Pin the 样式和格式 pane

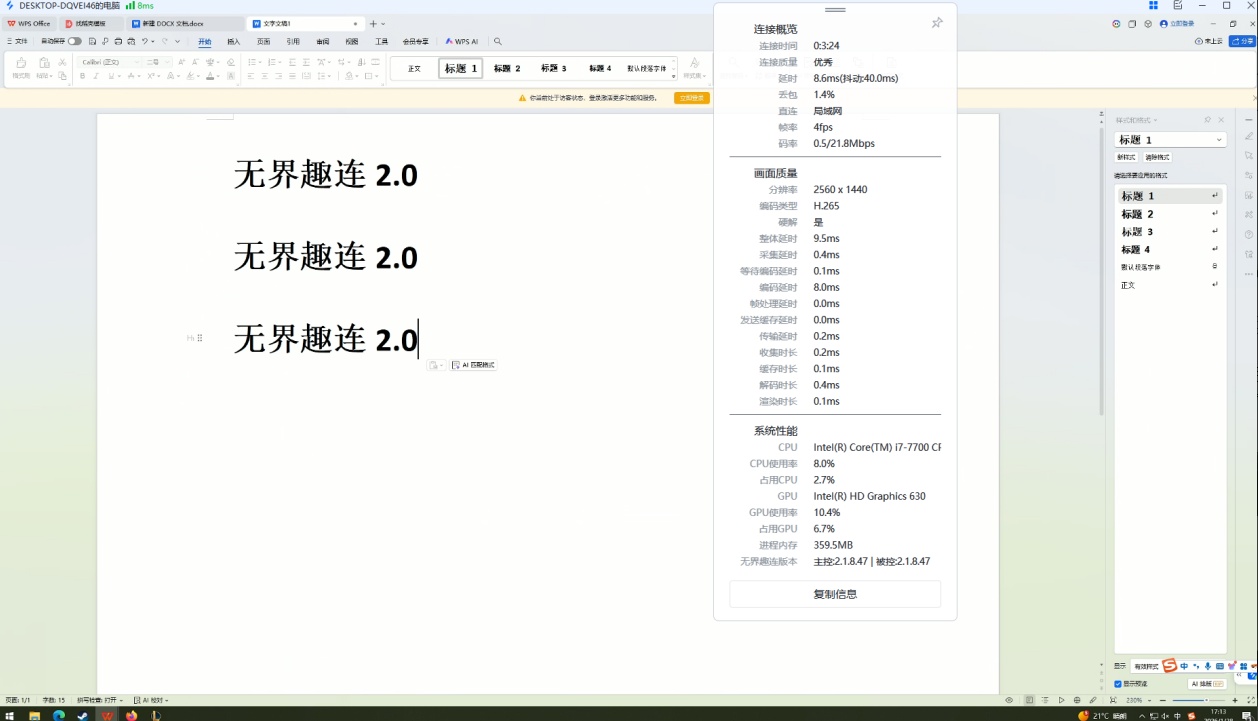coord(1207,120)
